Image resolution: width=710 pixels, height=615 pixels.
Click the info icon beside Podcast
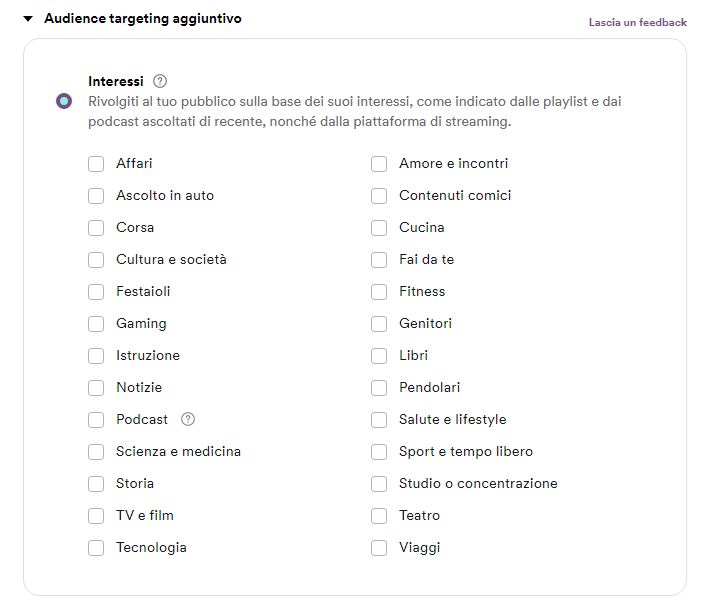pos(188,419)
